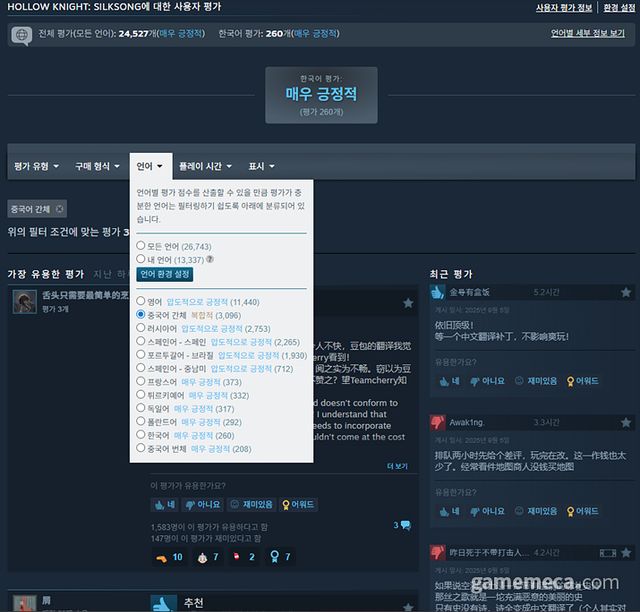
Task: Vote 아니요 on 金号有盒饭 review
Action: point(487,381)
